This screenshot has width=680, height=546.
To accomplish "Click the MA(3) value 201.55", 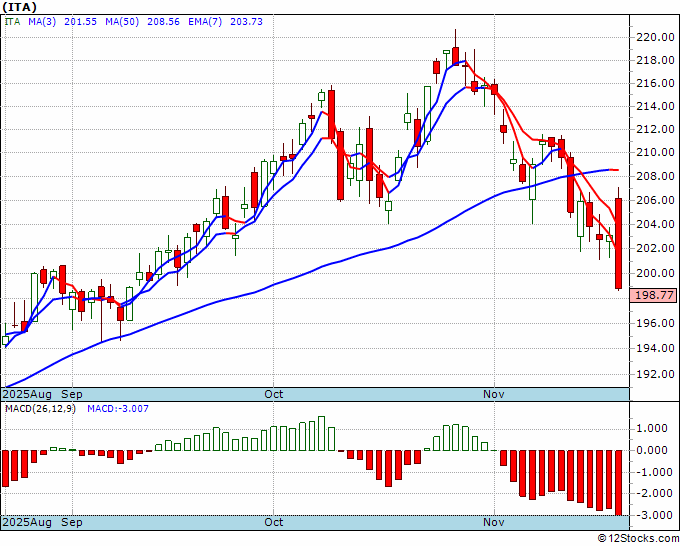I will pos(80,22).
